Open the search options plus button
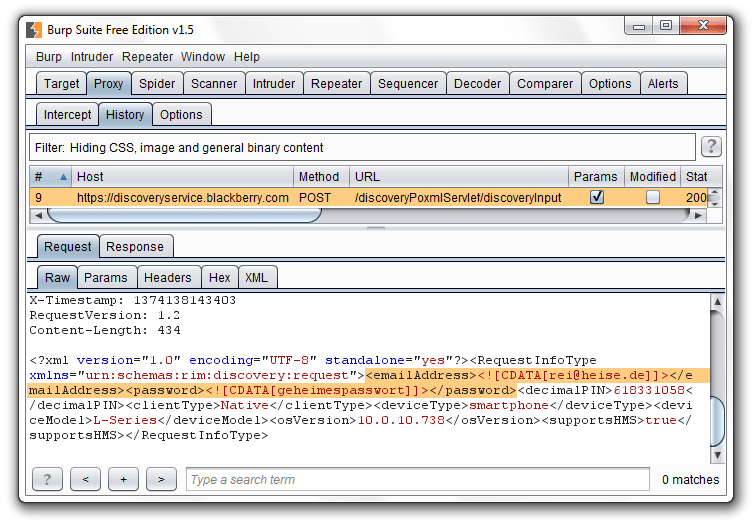The height and width of the screenshot is (525, 753). point(123,479)
